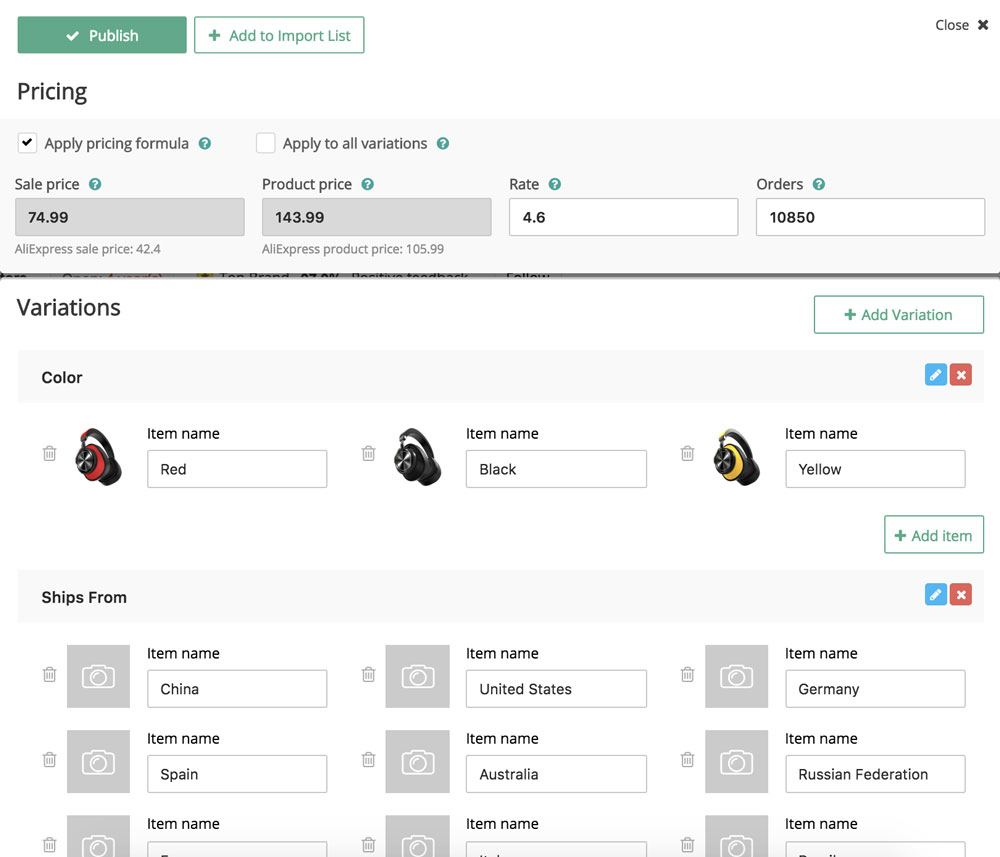The image size is (1000, 857).
Task: Click the Add Variation button
Action: tap(898, 314)
